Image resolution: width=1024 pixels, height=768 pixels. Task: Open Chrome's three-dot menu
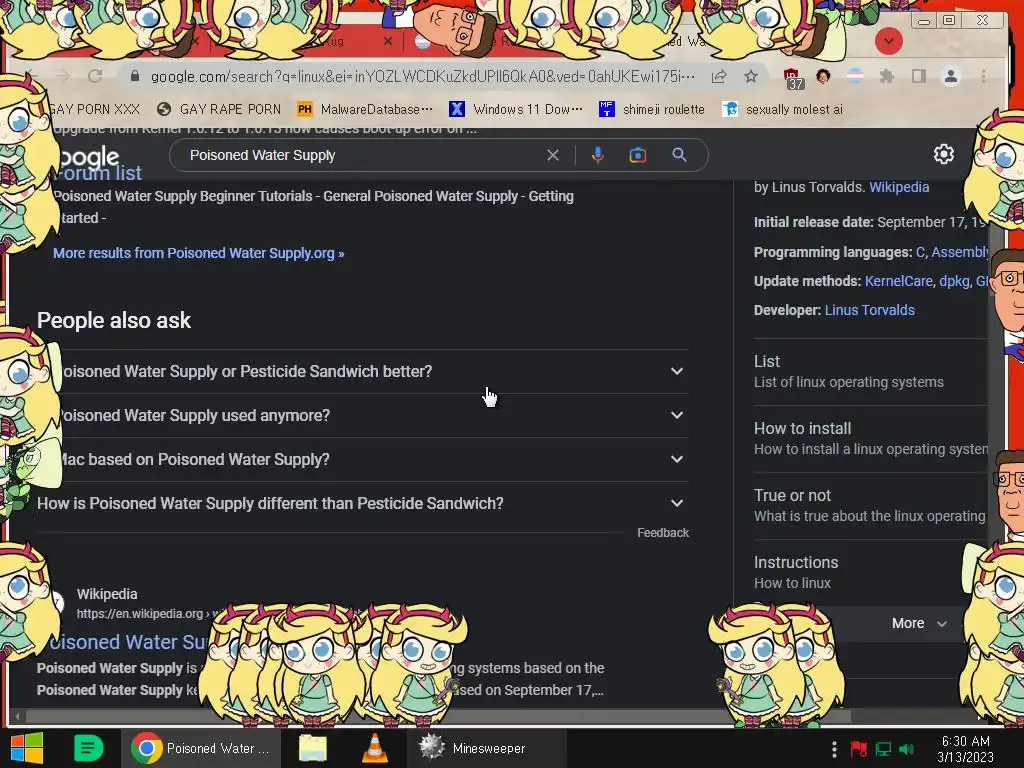(x=983, y=76)
